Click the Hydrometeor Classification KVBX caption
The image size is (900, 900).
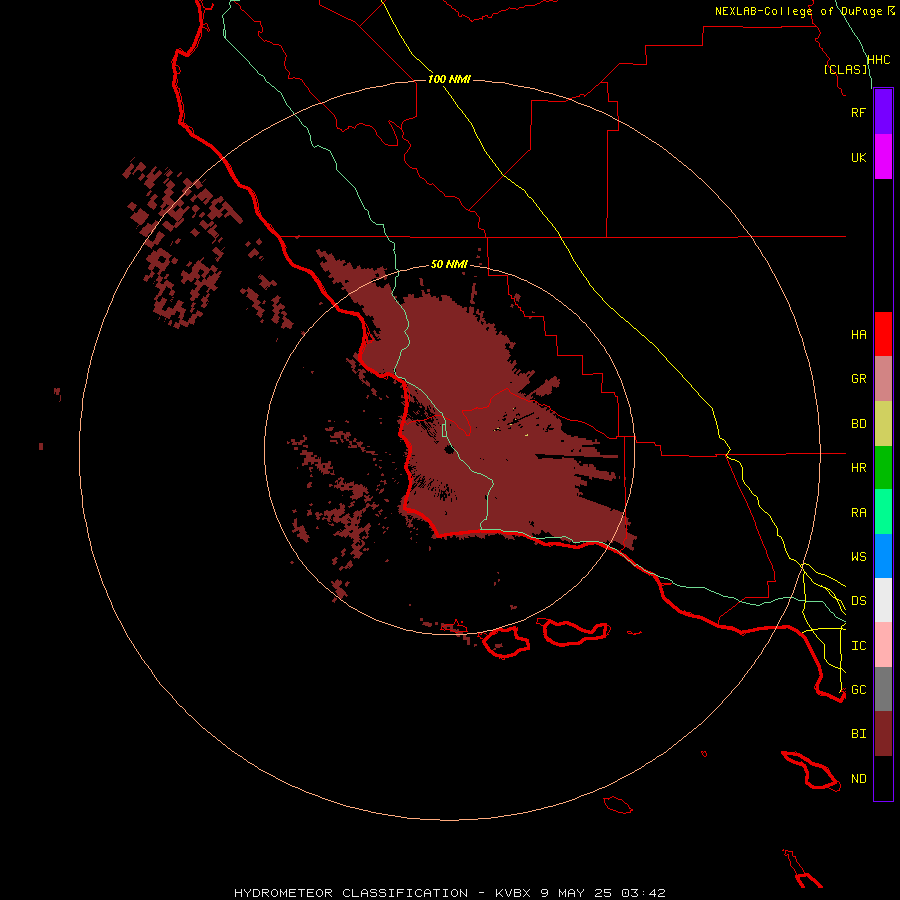point(449,893)
